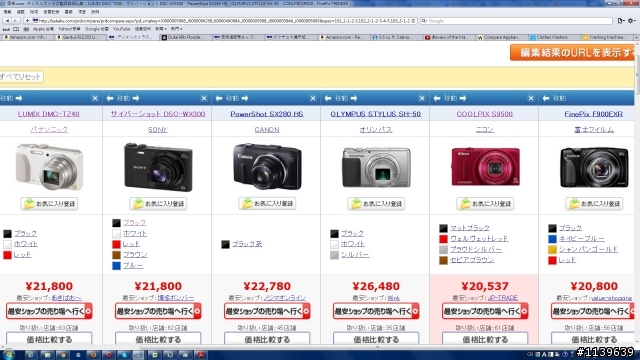Add LUMIX DMC-TZ40 to favorites (お気に入り登録)

pos(49,204)
